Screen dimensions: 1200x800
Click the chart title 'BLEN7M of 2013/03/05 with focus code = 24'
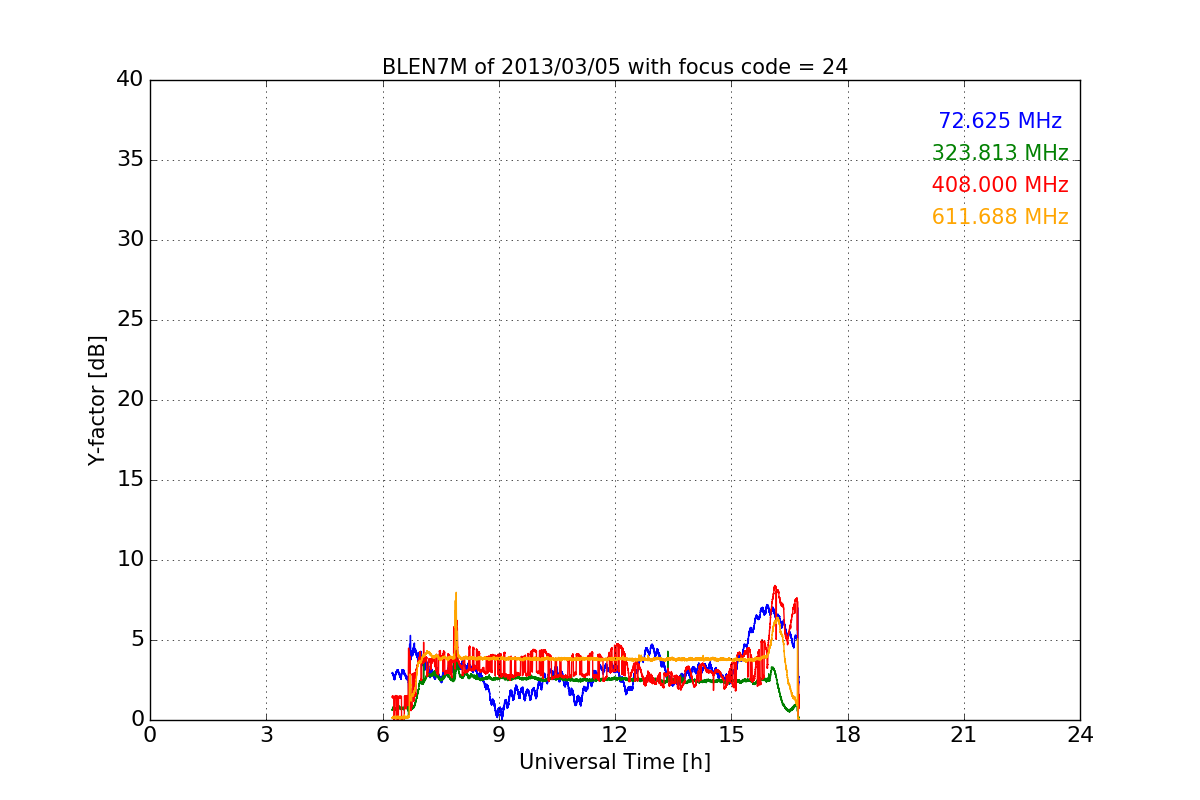(615, 67)
